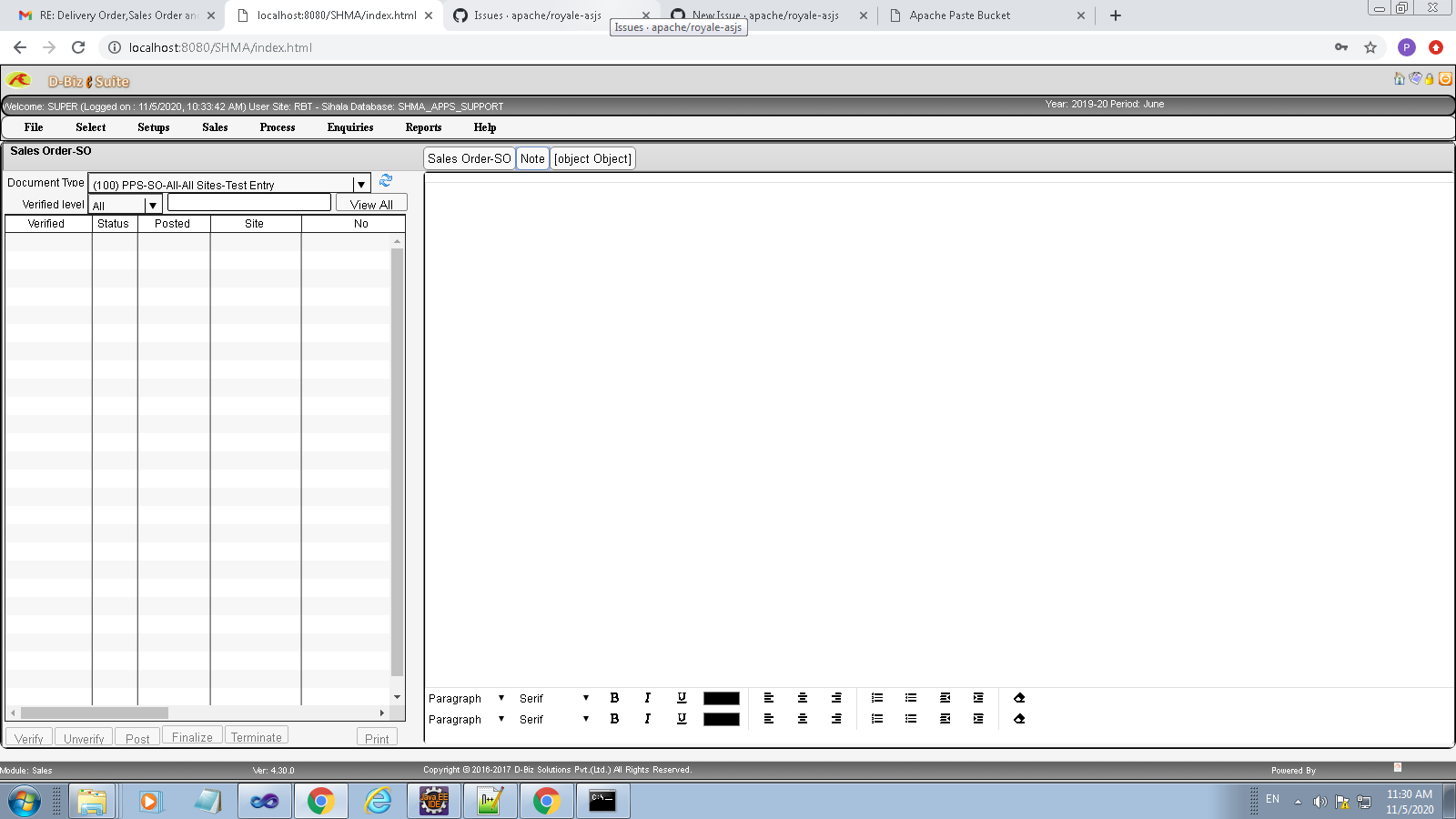
Task: Insert a numbered list in the note editor
Action: click(x=877, y=698)
